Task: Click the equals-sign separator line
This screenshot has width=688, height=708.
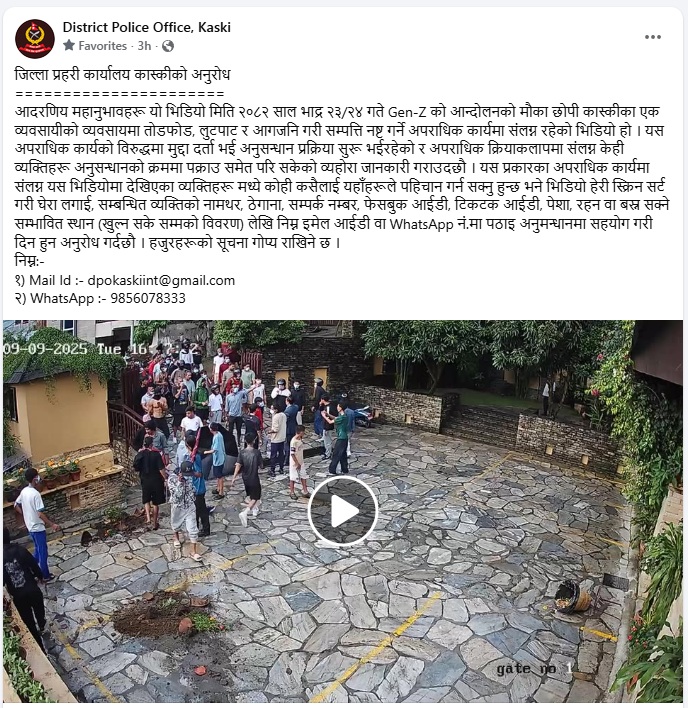Action: coord(120,94)
